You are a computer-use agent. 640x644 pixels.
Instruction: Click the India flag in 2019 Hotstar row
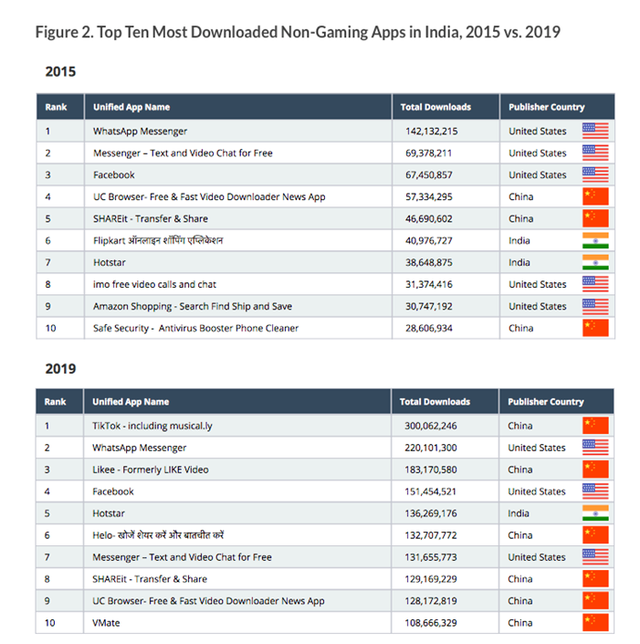point(595,513)
